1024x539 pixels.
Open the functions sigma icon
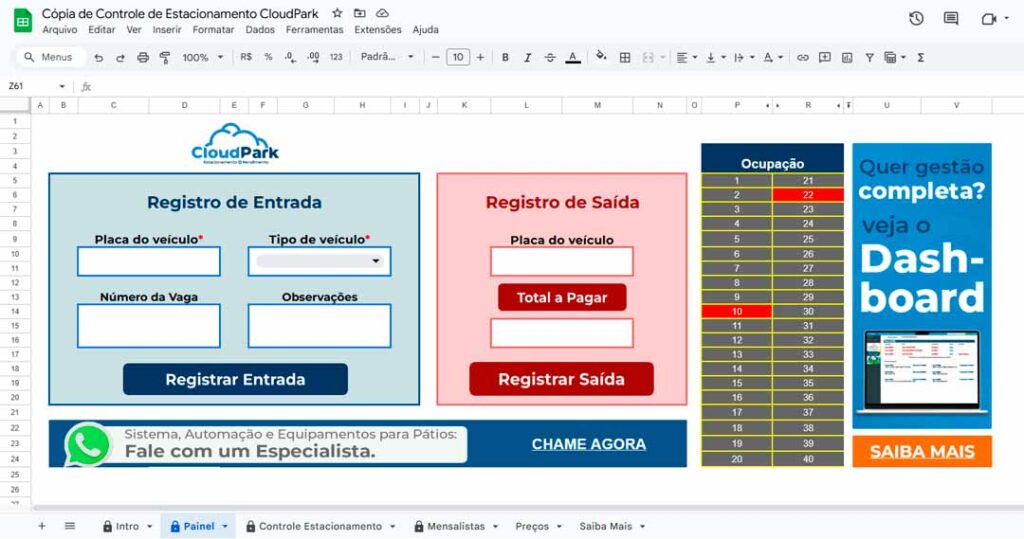click(920, 57)
